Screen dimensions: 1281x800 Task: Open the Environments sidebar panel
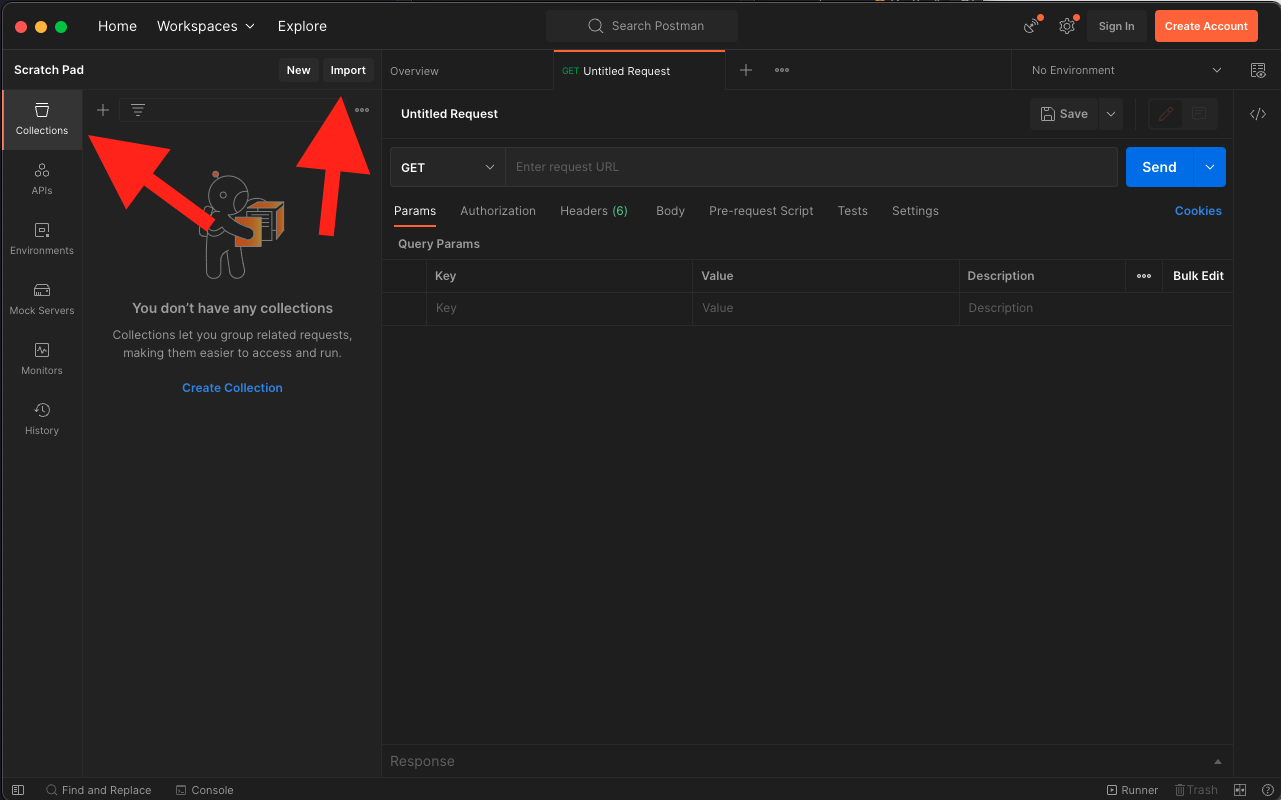pyautogui.click(x=42, y=239)
